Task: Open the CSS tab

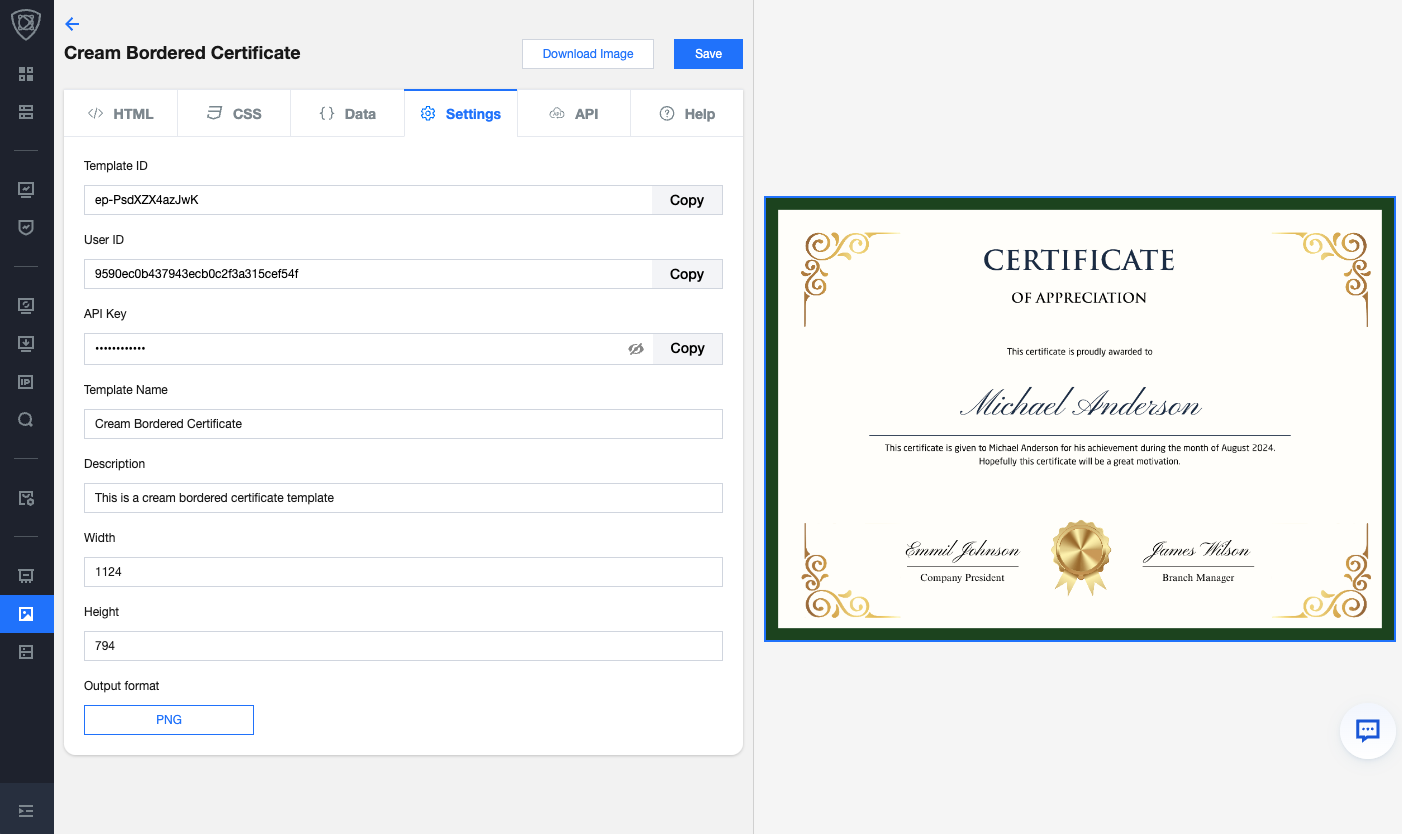Action: tap(234, 114)
